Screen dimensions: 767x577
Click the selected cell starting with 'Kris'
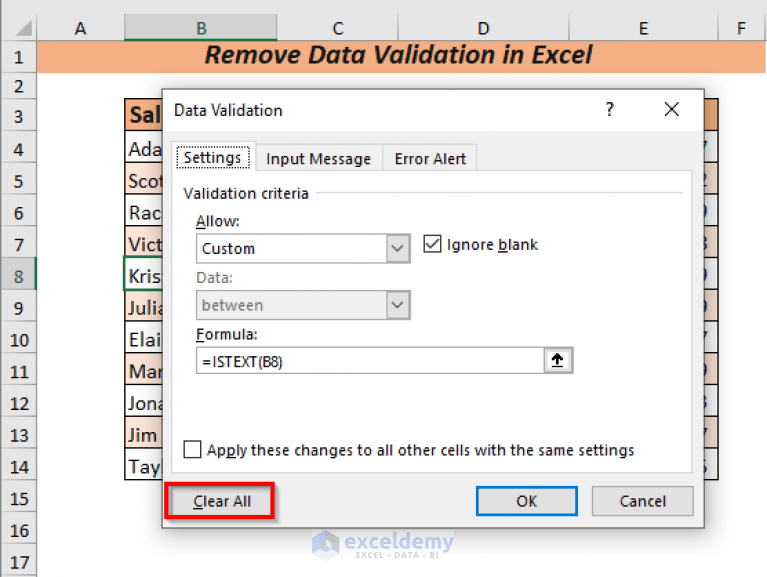click(144, 276)
